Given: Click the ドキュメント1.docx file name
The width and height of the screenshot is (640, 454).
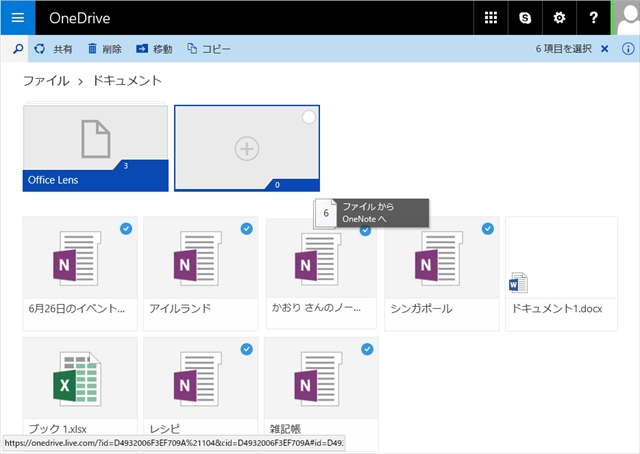Looking at the screenshot, I should (x=557, y=309).
